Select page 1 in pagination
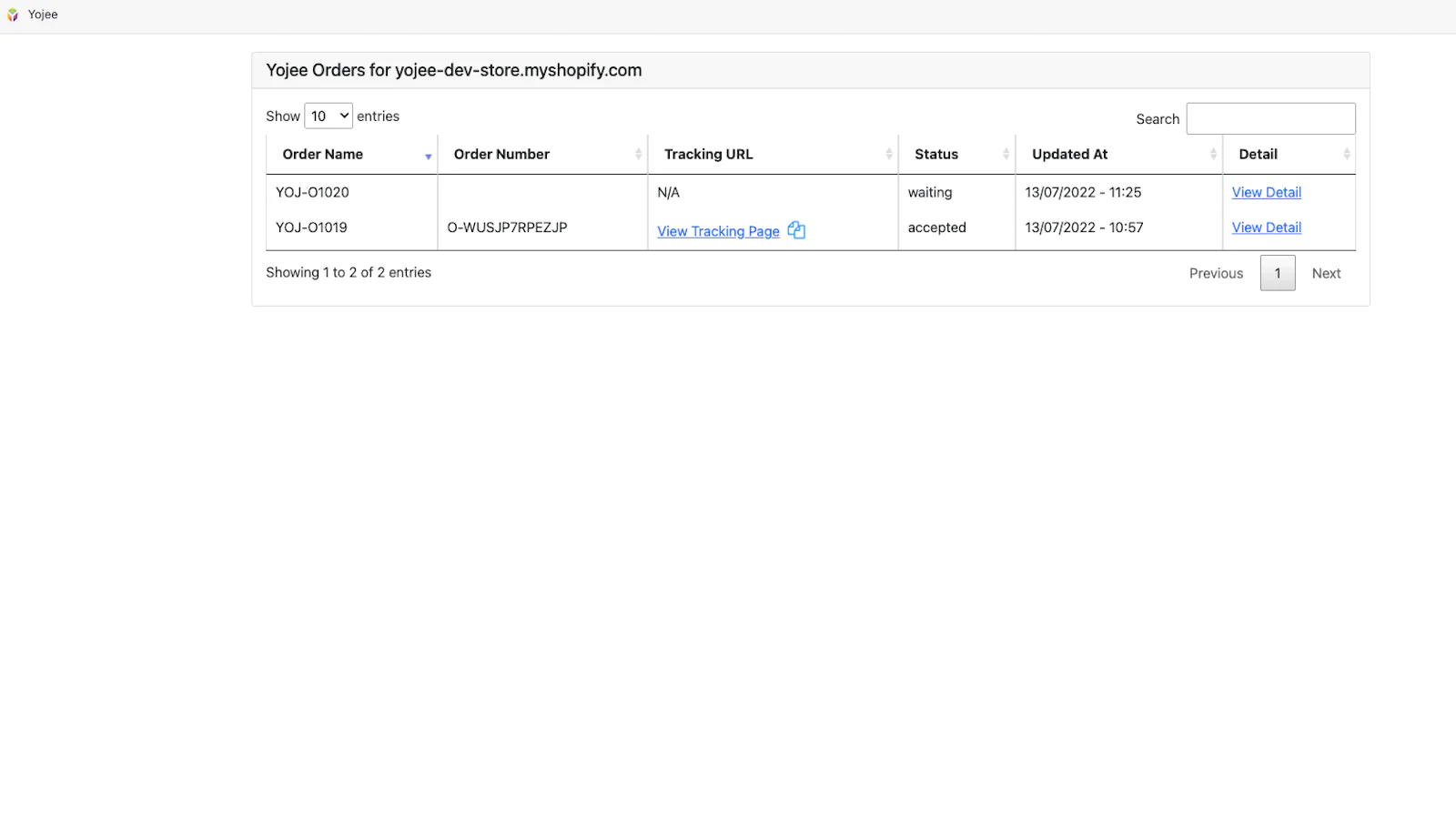 pos(1278,273)
